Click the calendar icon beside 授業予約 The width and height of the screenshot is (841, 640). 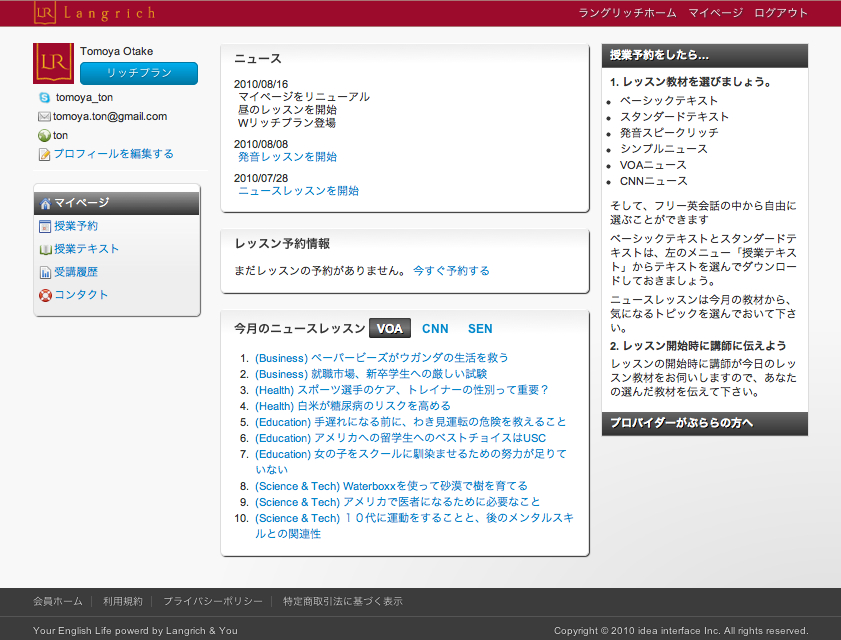tap(45, 226)
